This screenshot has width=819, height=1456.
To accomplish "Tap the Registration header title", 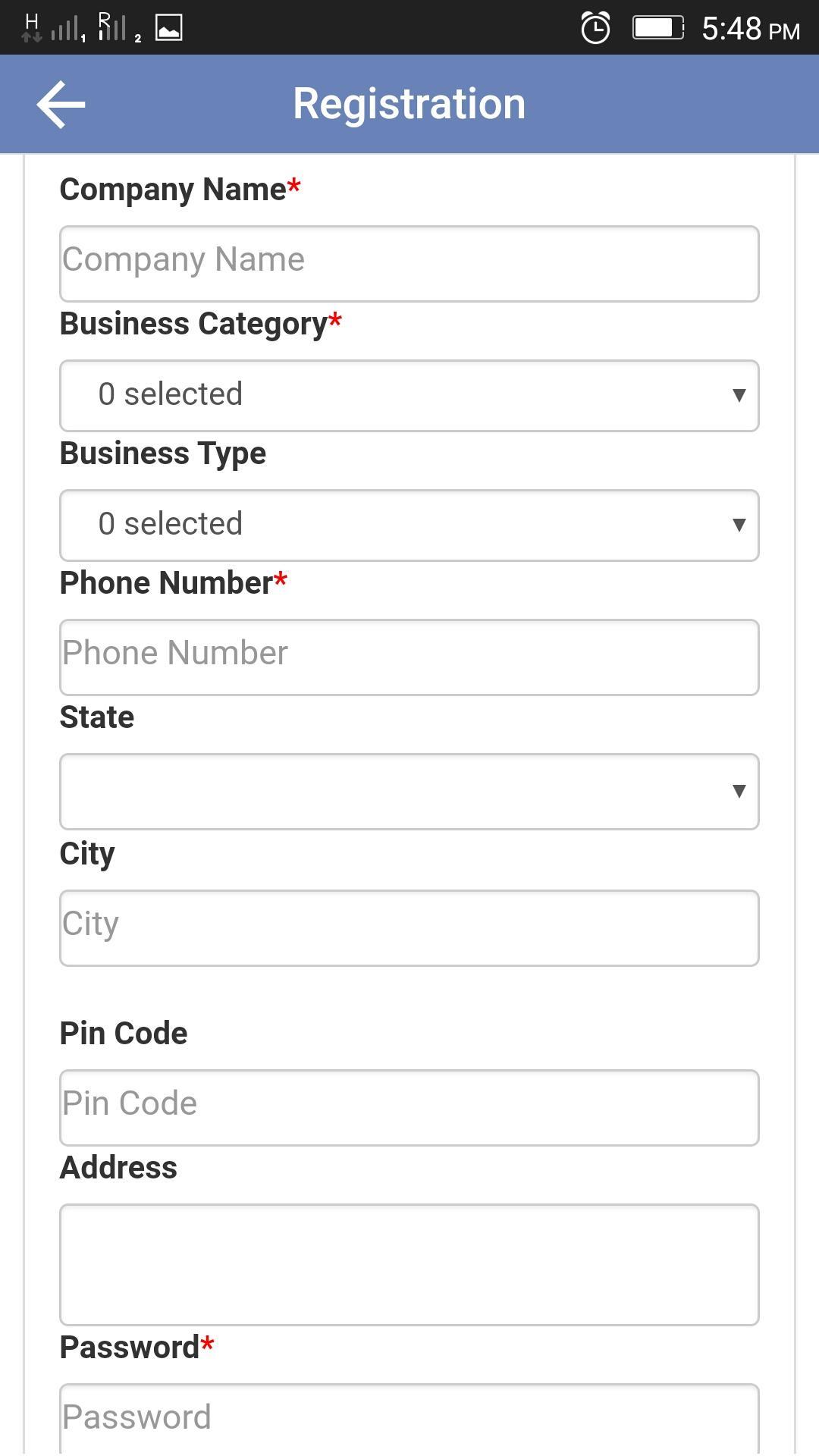I will [409, 104].
